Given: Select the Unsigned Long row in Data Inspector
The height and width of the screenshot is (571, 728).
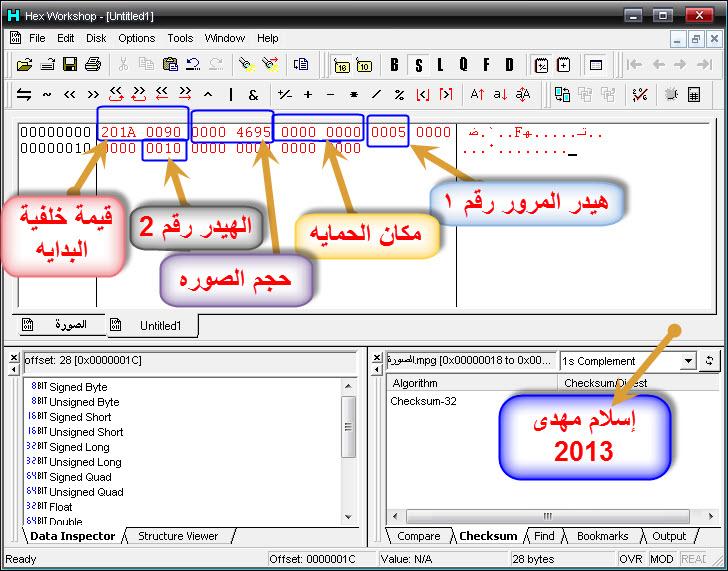Looking at the screenshot, I should 85,462.
